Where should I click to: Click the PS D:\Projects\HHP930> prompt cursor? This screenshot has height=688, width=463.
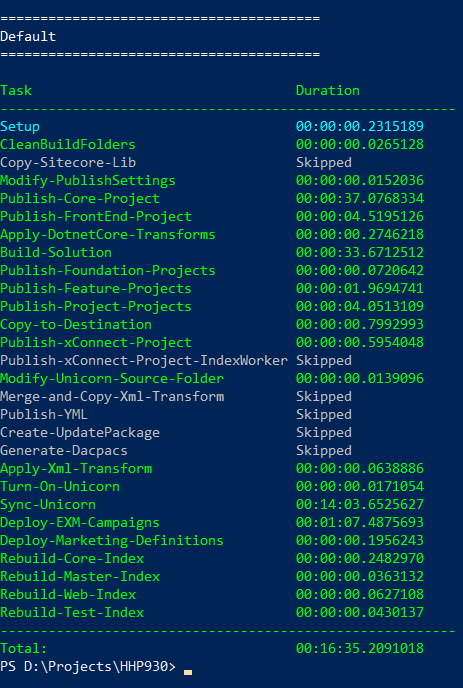point(188,672)
